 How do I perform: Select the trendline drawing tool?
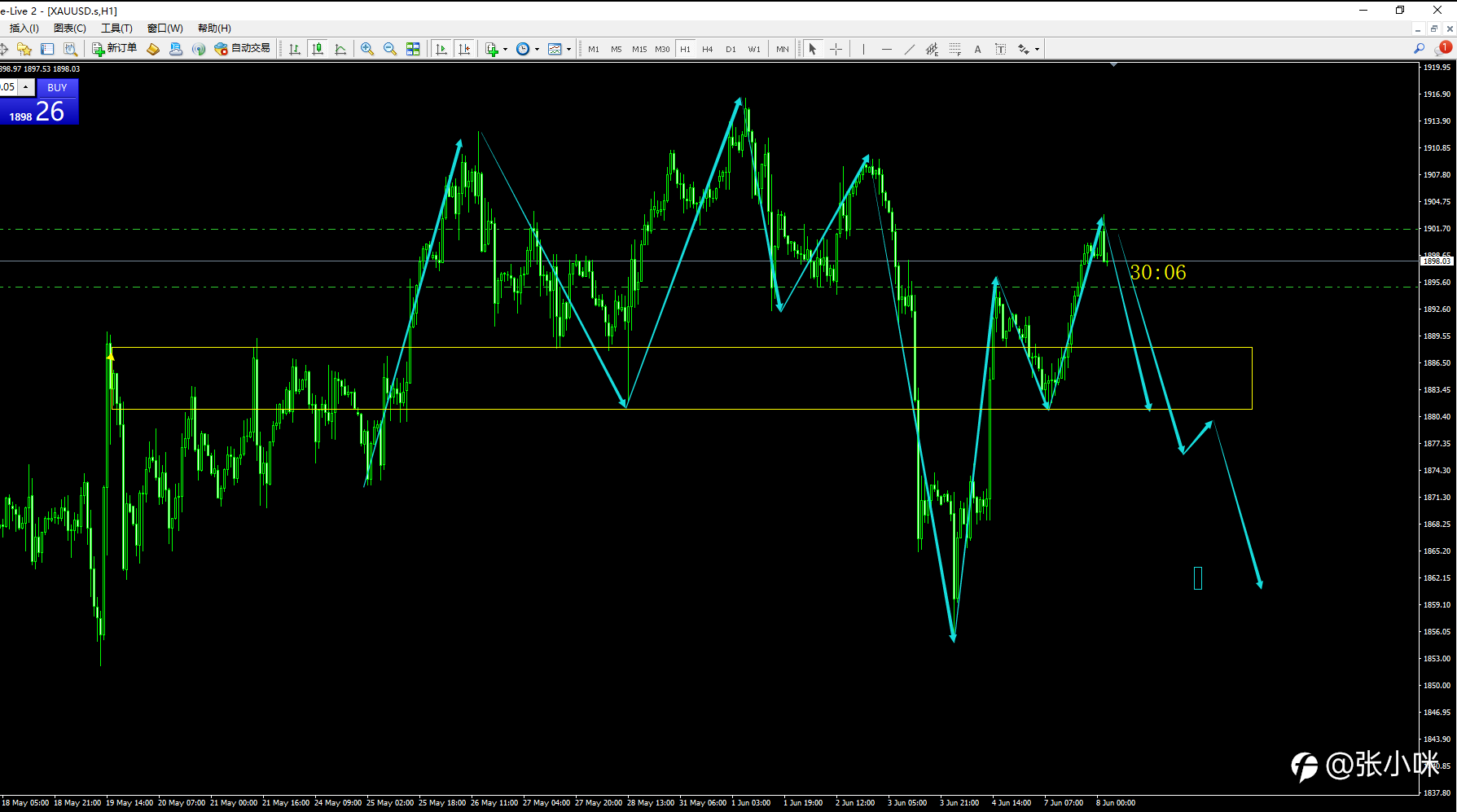[909, 49]
